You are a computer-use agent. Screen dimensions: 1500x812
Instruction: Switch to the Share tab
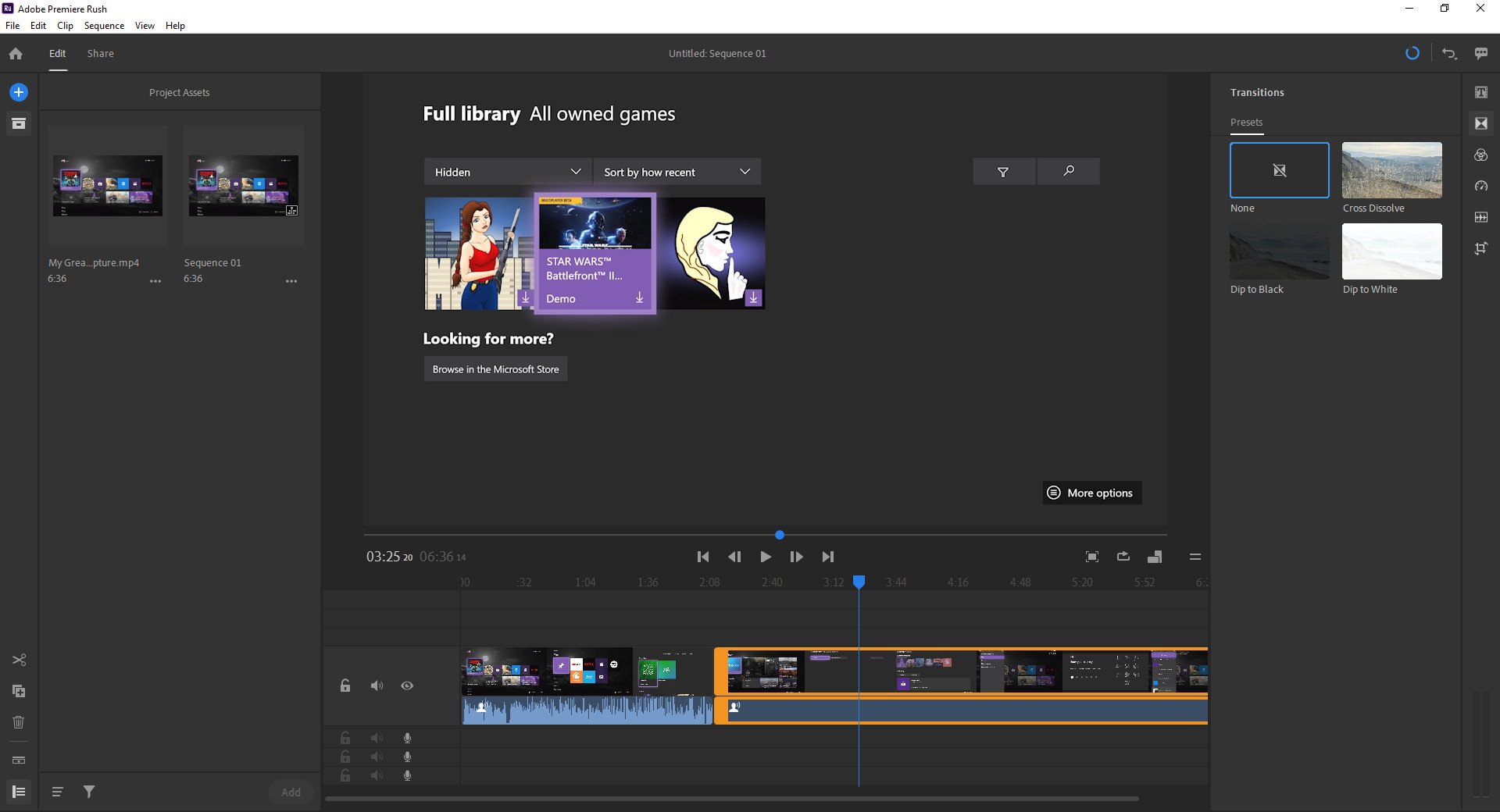pyautogui.click(x=100, y=54)
